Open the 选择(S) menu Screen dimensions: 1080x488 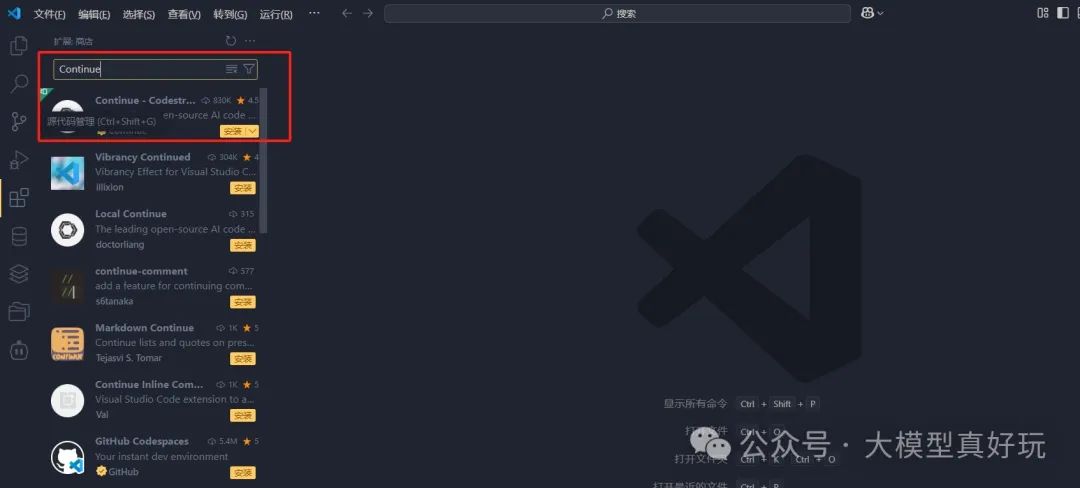(x=139, y=14)
